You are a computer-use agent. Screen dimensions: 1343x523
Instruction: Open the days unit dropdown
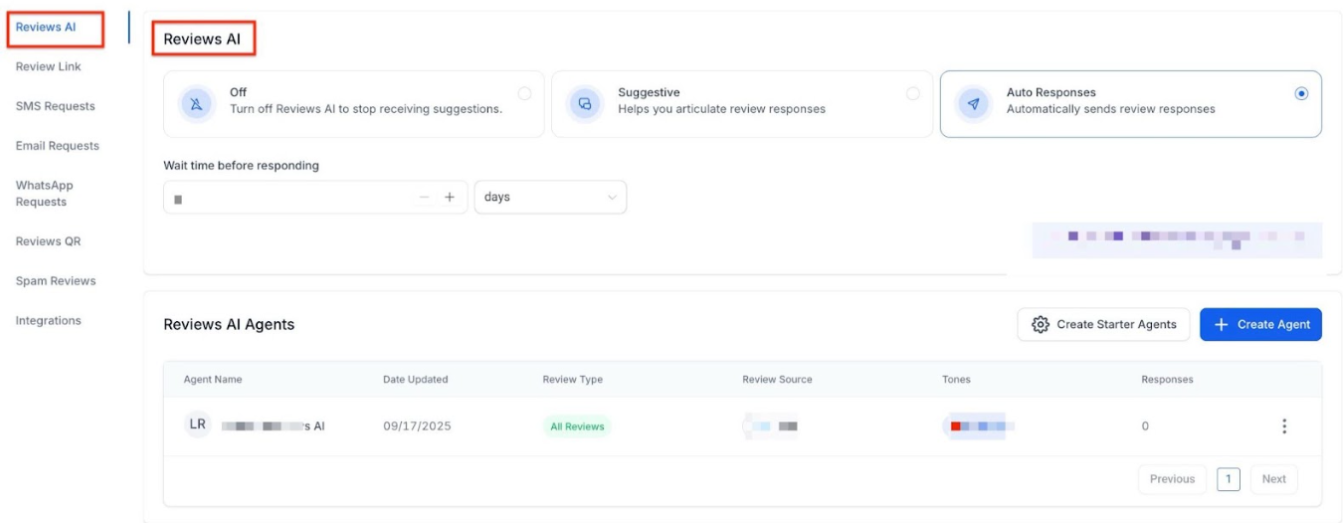[550, 198]
